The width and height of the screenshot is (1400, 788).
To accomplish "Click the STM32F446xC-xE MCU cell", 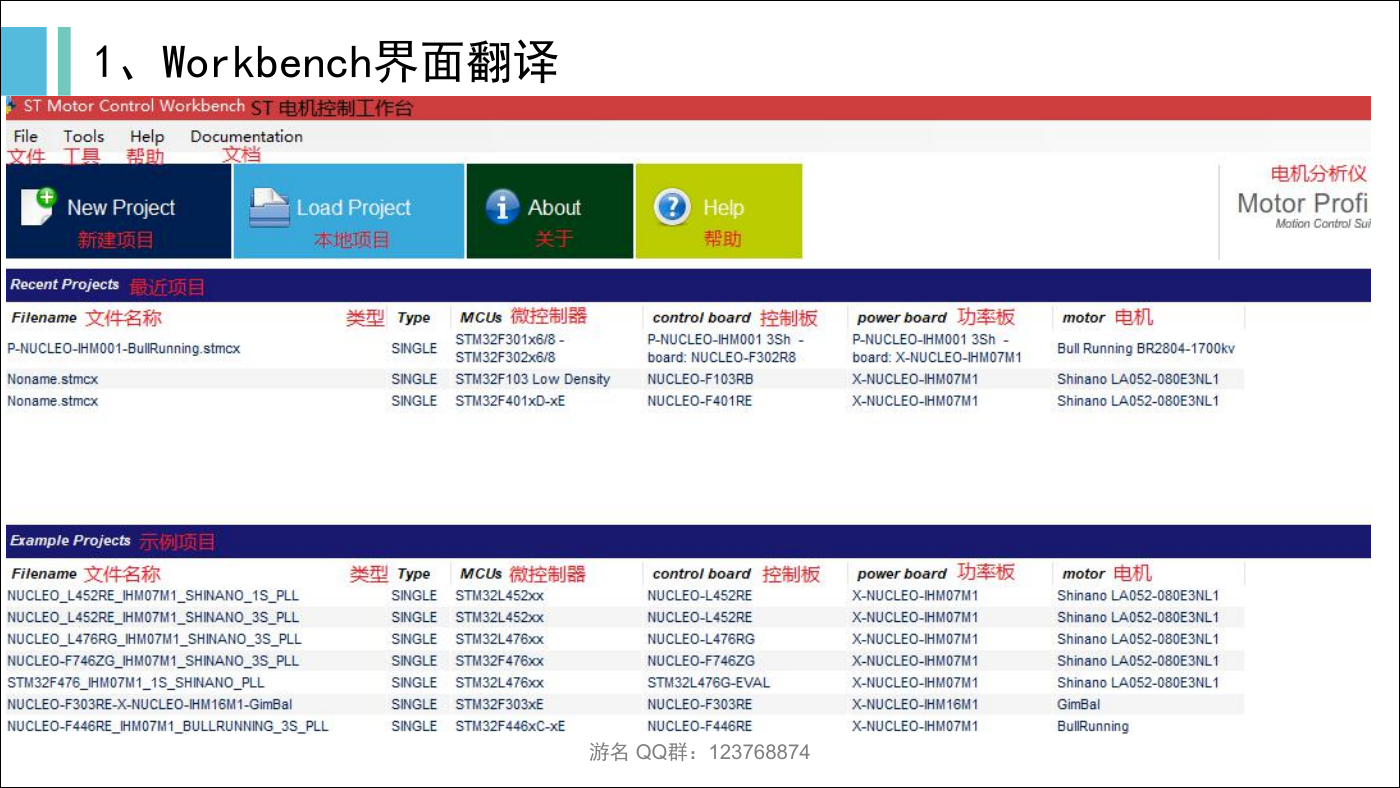I will tap(510, 727).
